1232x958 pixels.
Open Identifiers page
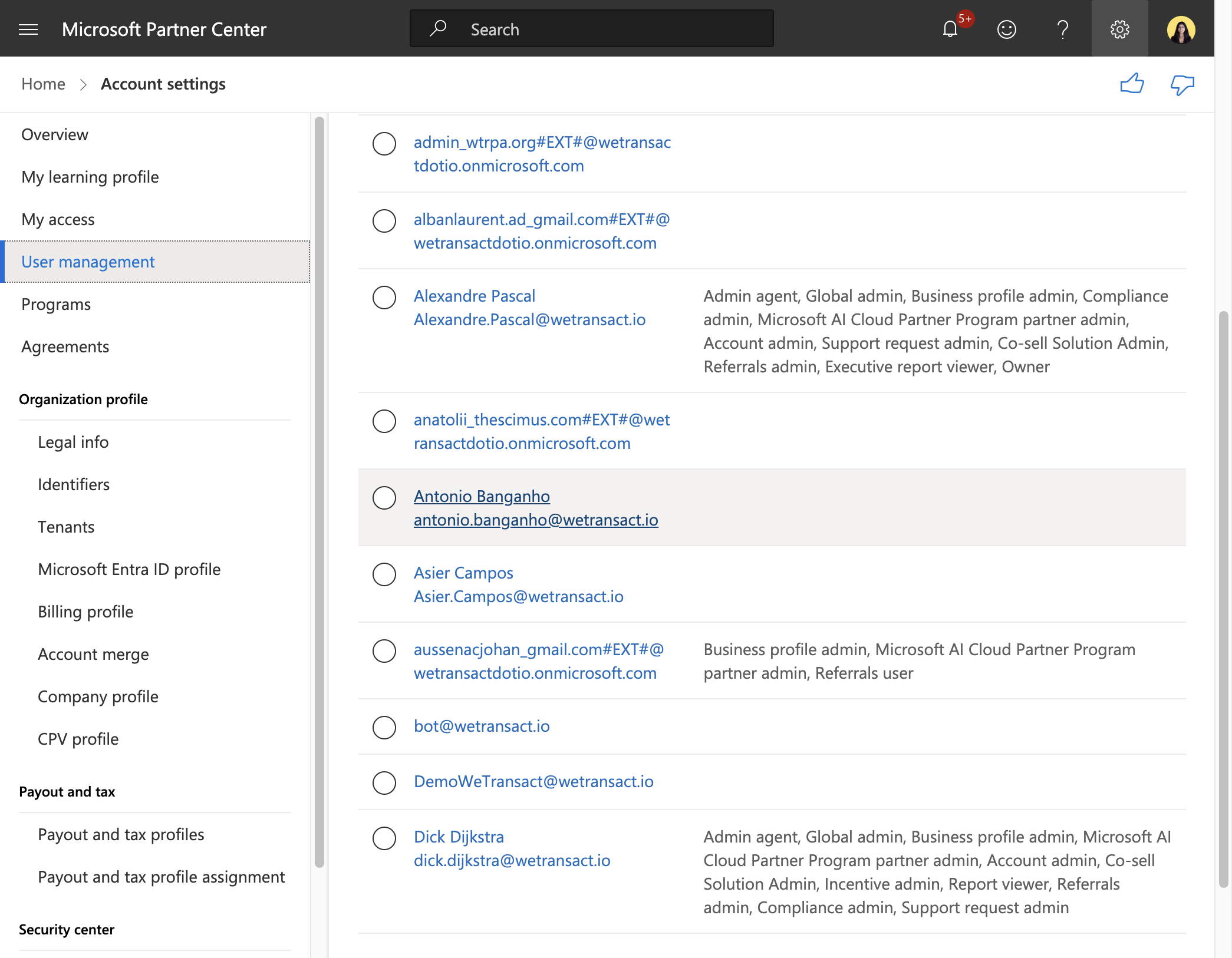point(74,484)
